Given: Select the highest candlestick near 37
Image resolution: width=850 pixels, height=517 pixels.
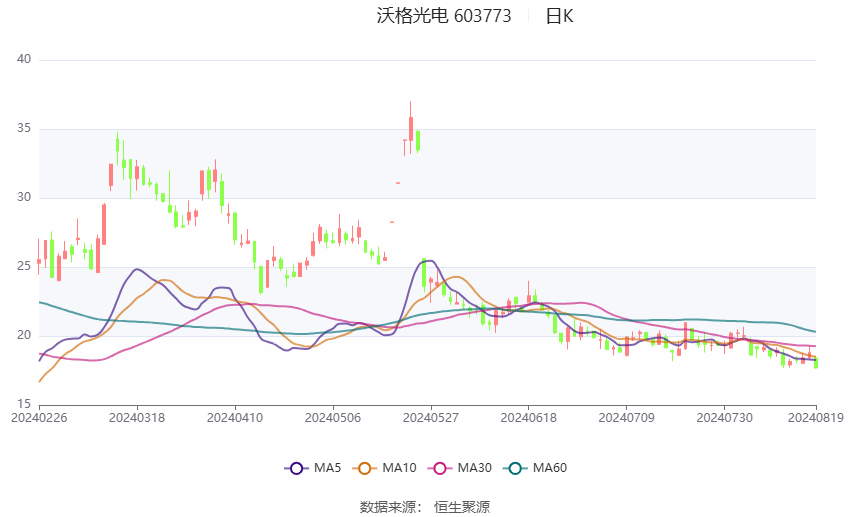Looking at the screenshot, I should (x=411, y=128).
